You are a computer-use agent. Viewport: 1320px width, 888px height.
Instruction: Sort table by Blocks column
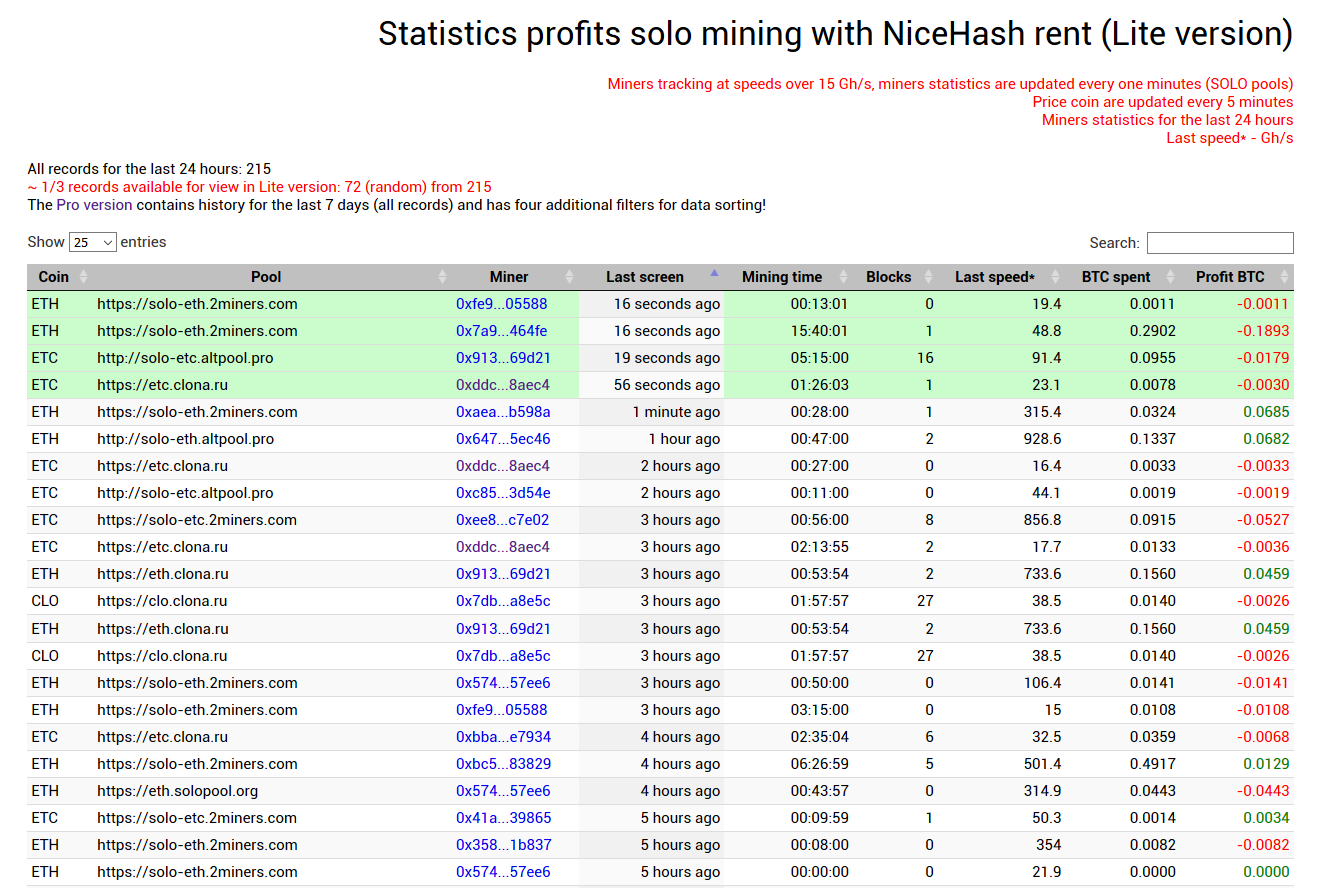895,277
